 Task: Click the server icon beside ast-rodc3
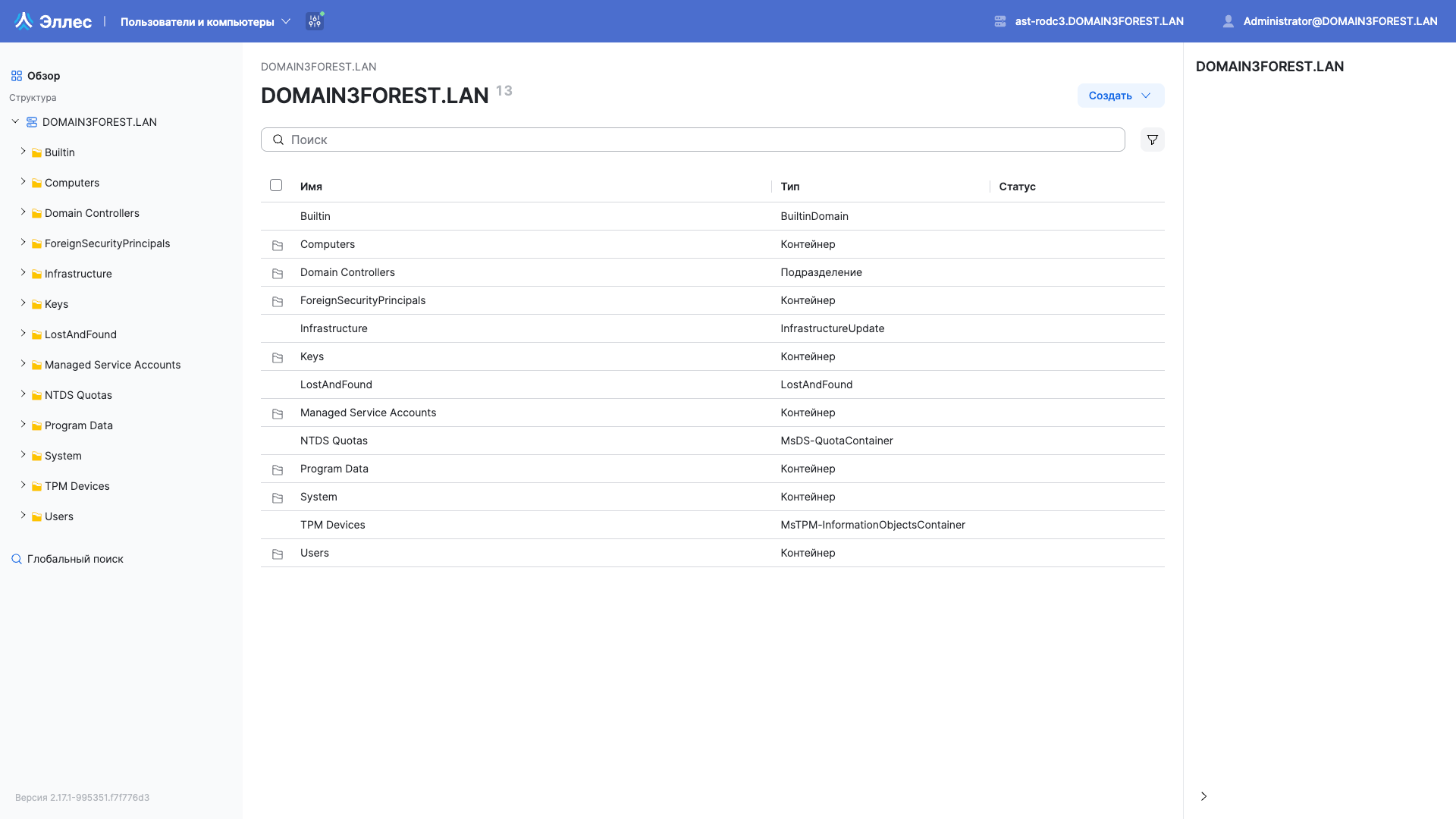999,20
